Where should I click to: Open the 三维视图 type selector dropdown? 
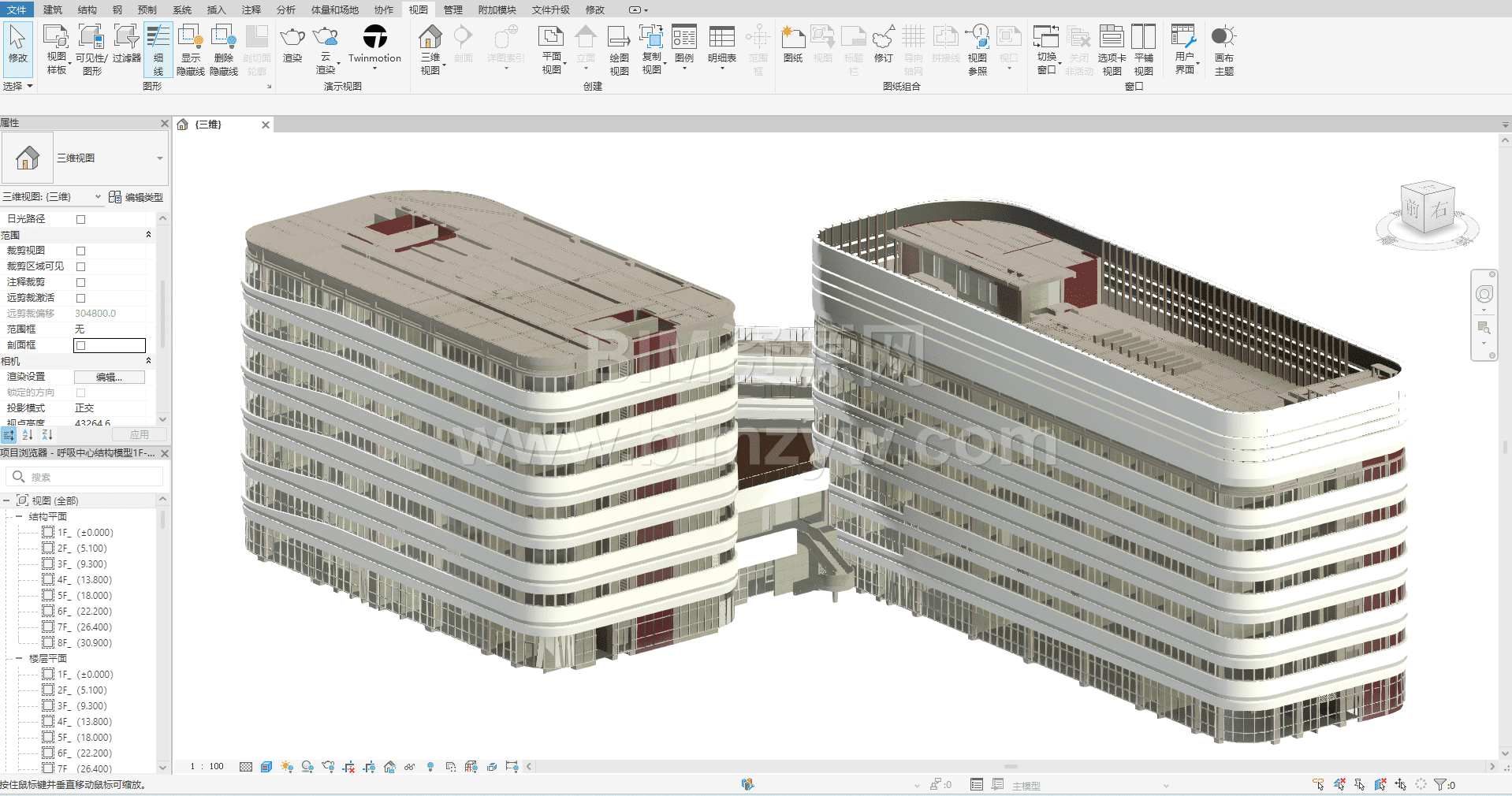(x=159, y=158)
